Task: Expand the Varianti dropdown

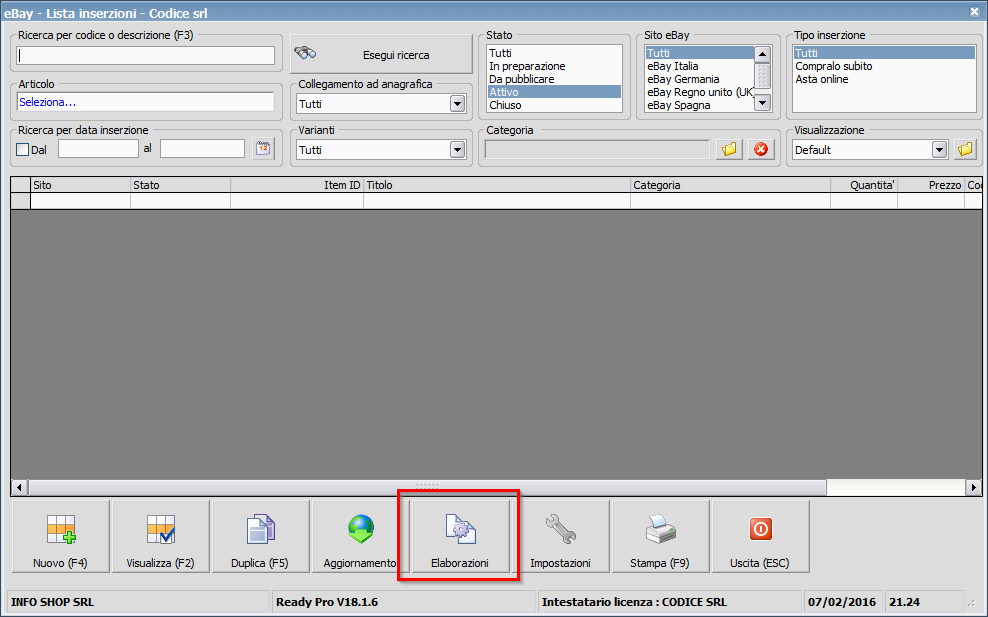Action: pos(457,150)
